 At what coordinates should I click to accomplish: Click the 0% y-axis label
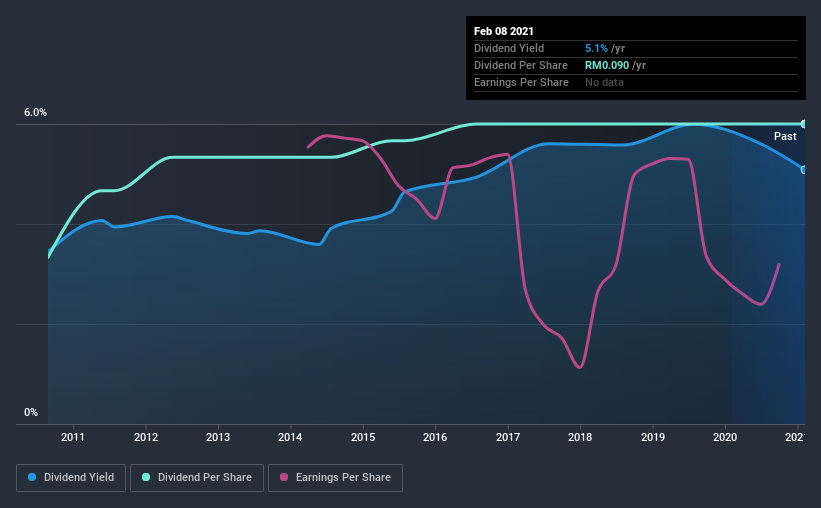[31, 413]
